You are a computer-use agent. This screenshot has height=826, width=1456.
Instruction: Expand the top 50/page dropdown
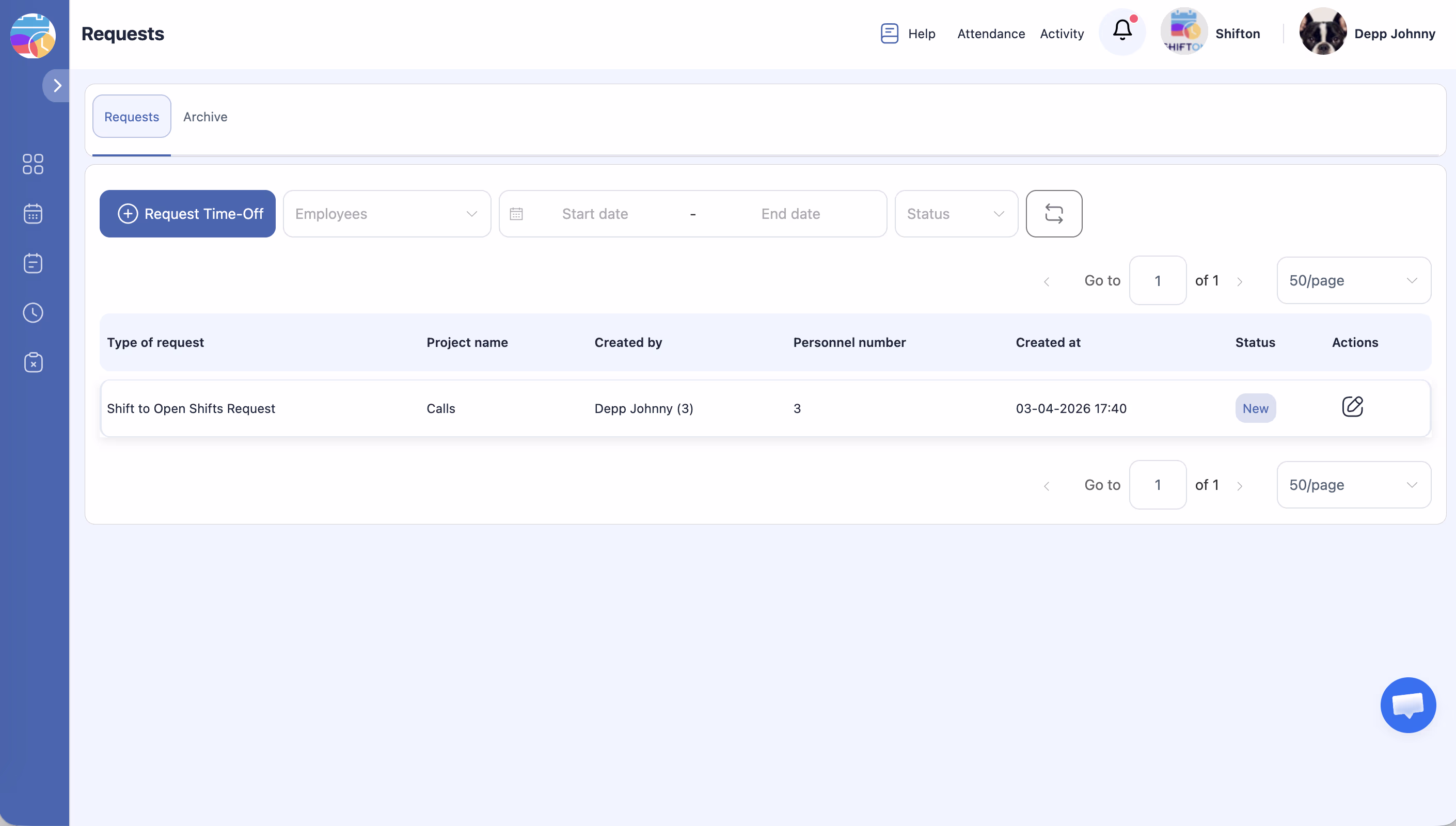(x=1353, y=280)
